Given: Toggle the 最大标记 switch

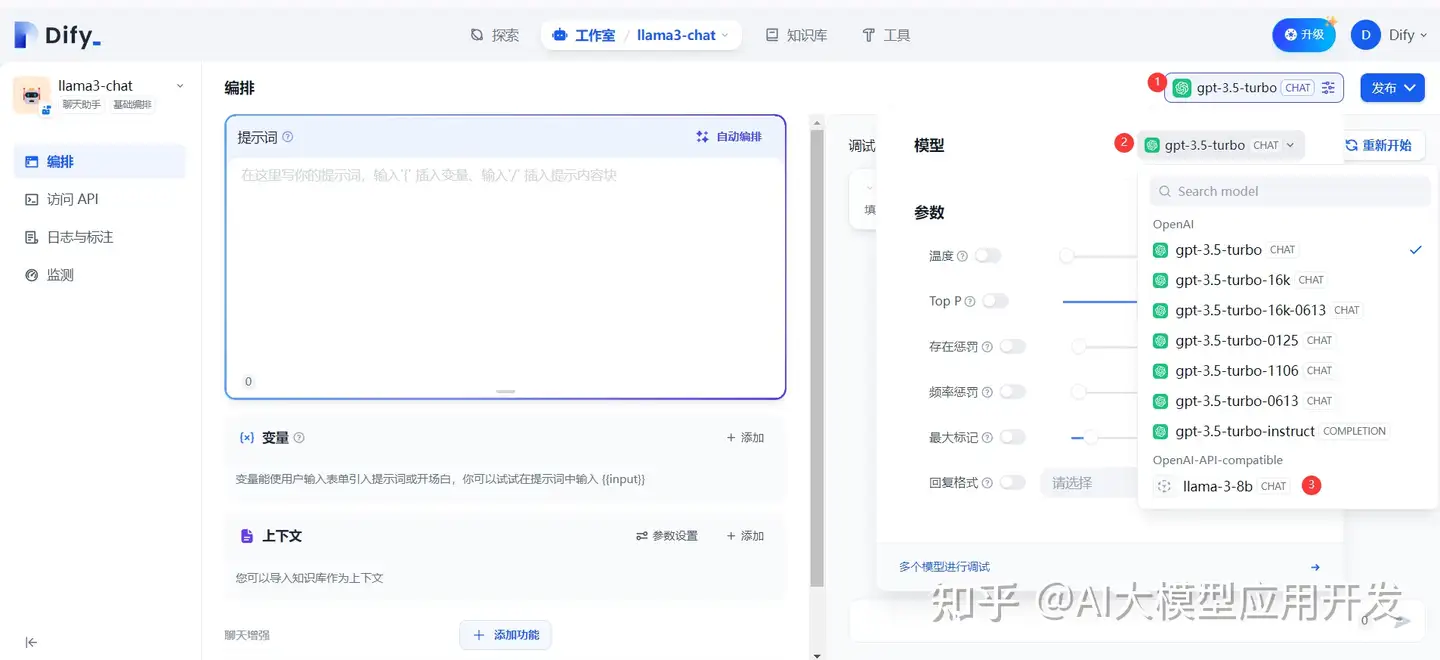Looking at the screenshot, I should point(1013,437).
